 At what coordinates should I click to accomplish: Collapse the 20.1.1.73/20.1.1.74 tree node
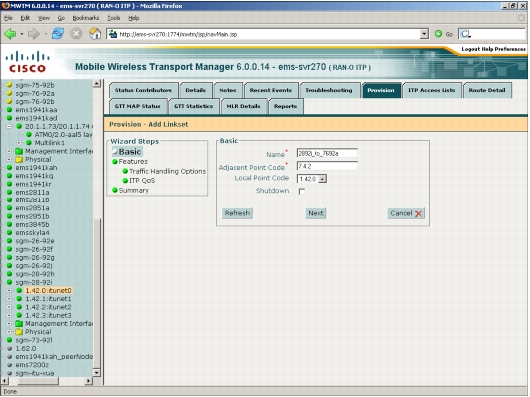9,126
